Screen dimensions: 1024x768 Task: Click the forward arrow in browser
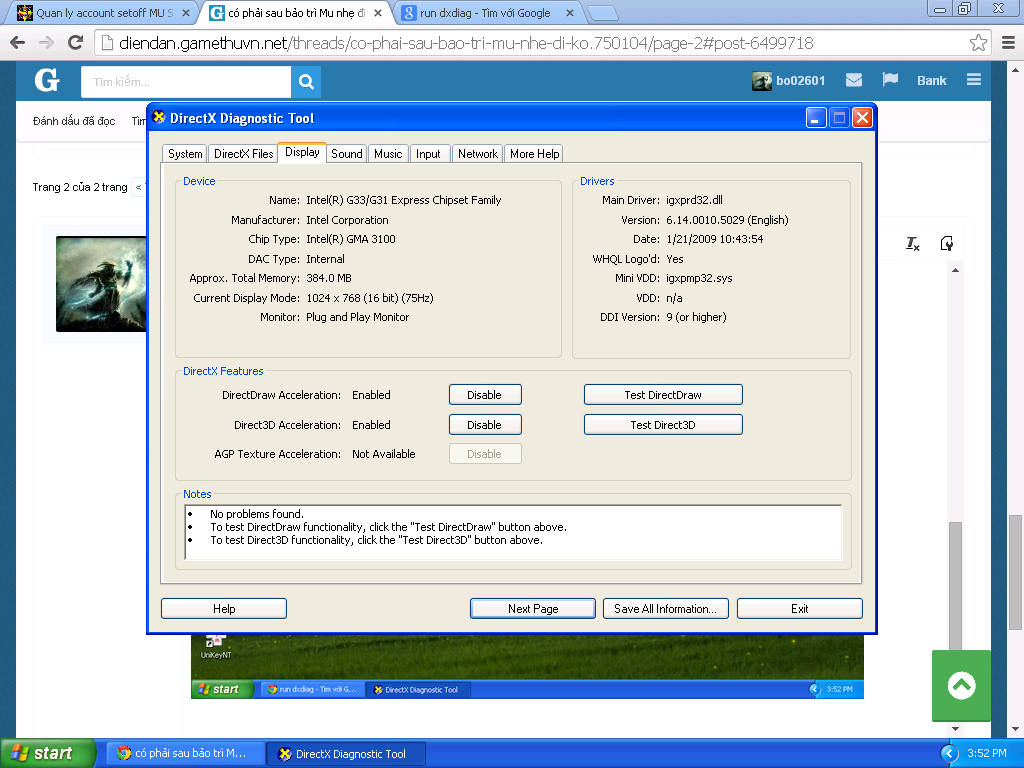coord(46,43)
